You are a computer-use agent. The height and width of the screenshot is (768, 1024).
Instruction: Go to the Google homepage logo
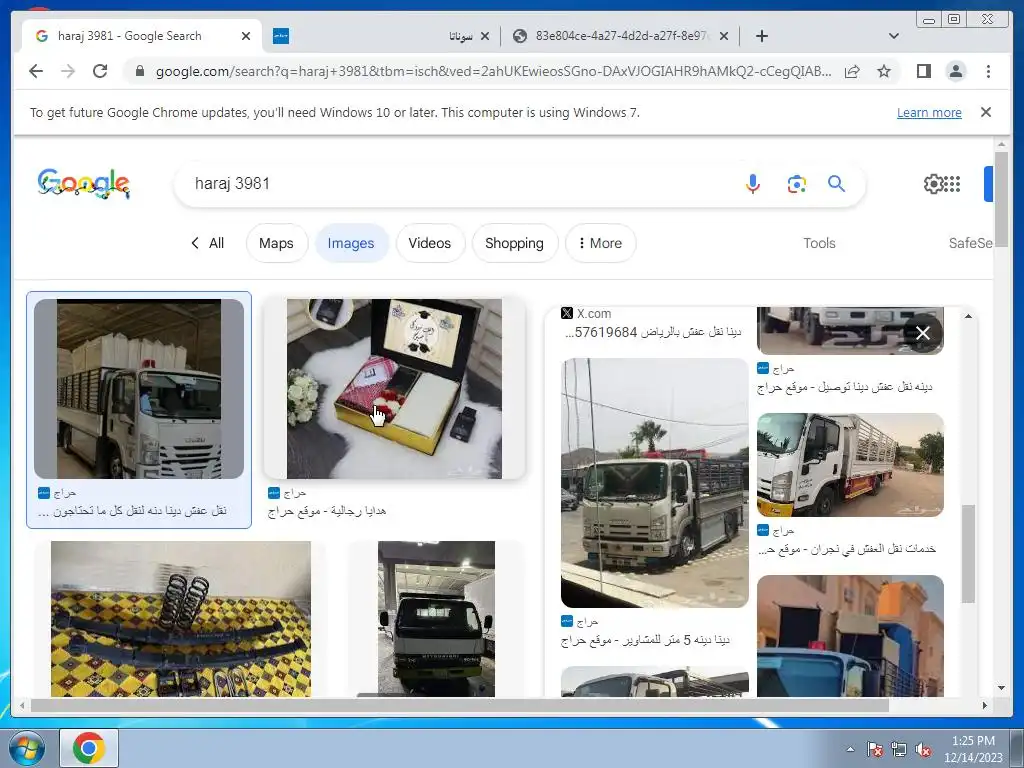tap(84, 184)
